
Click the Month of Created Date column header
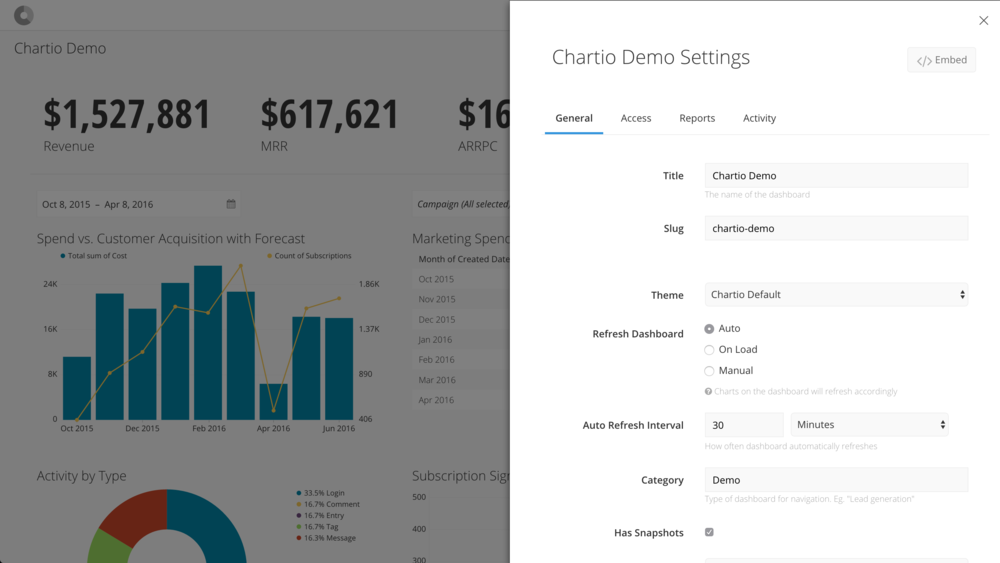click(x=464, y=259)
